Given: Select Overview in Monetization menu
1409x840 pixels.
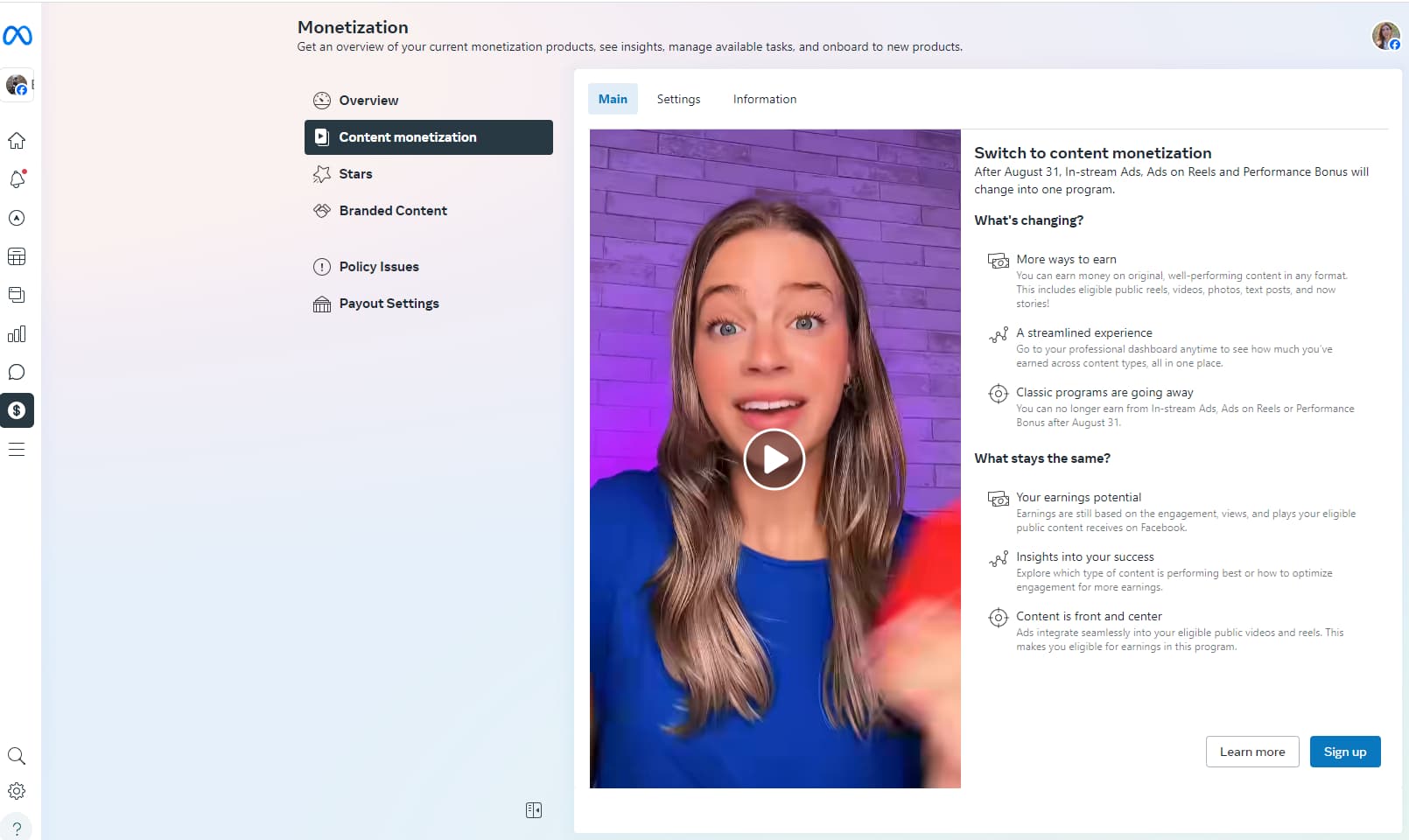Looking at the screenshot, I should tap(429, 101).
